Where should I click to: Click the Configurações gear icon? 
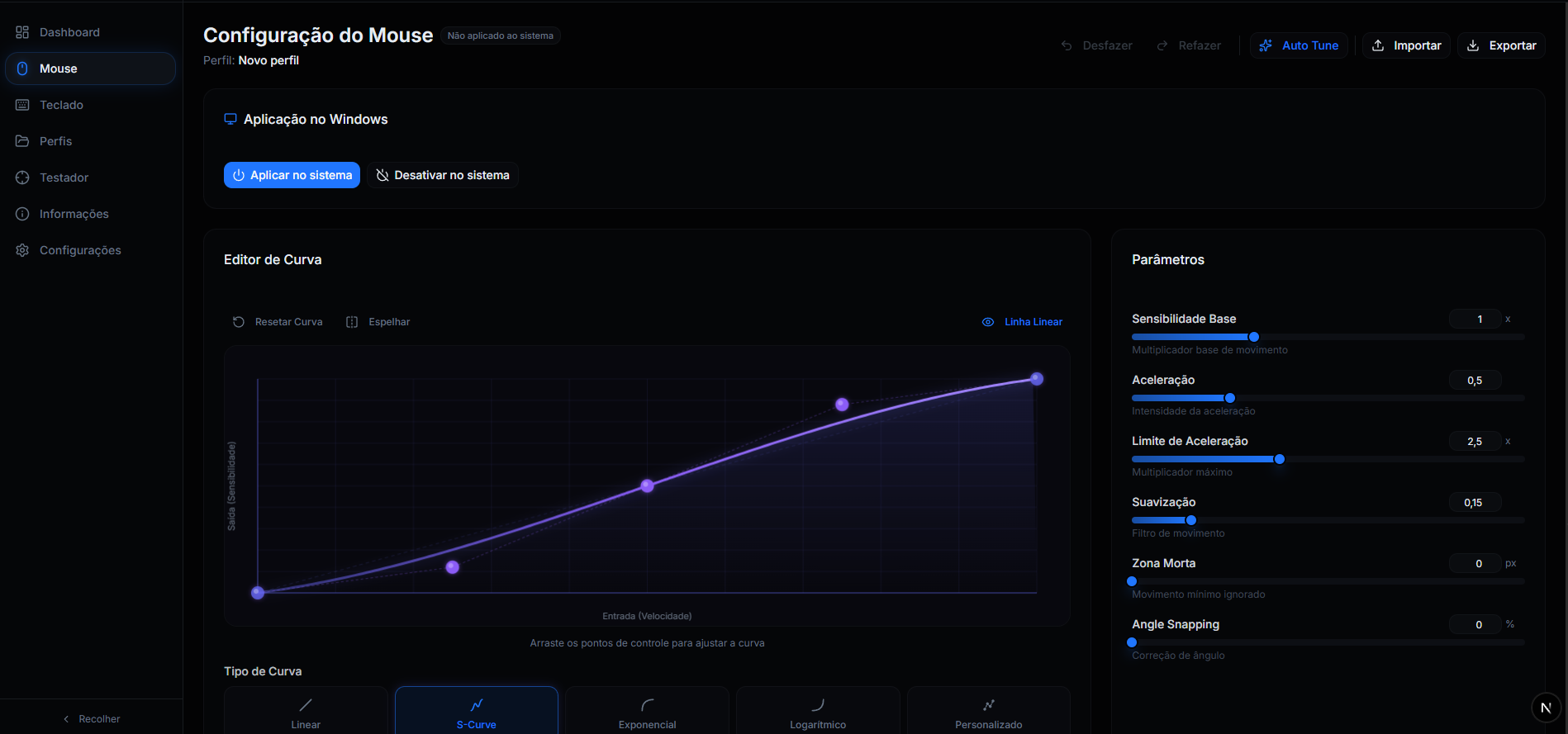22,250
